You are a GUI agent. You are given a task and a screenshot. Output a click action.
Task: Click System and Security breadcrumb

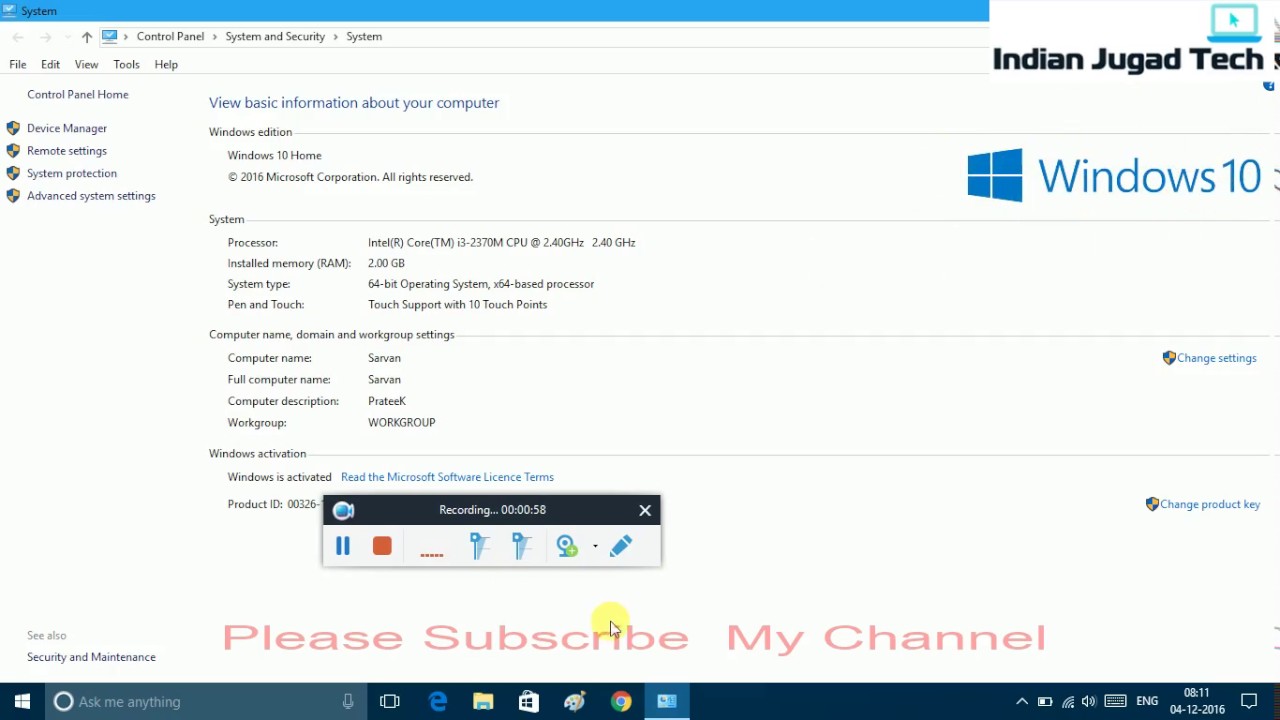[275, 36]
